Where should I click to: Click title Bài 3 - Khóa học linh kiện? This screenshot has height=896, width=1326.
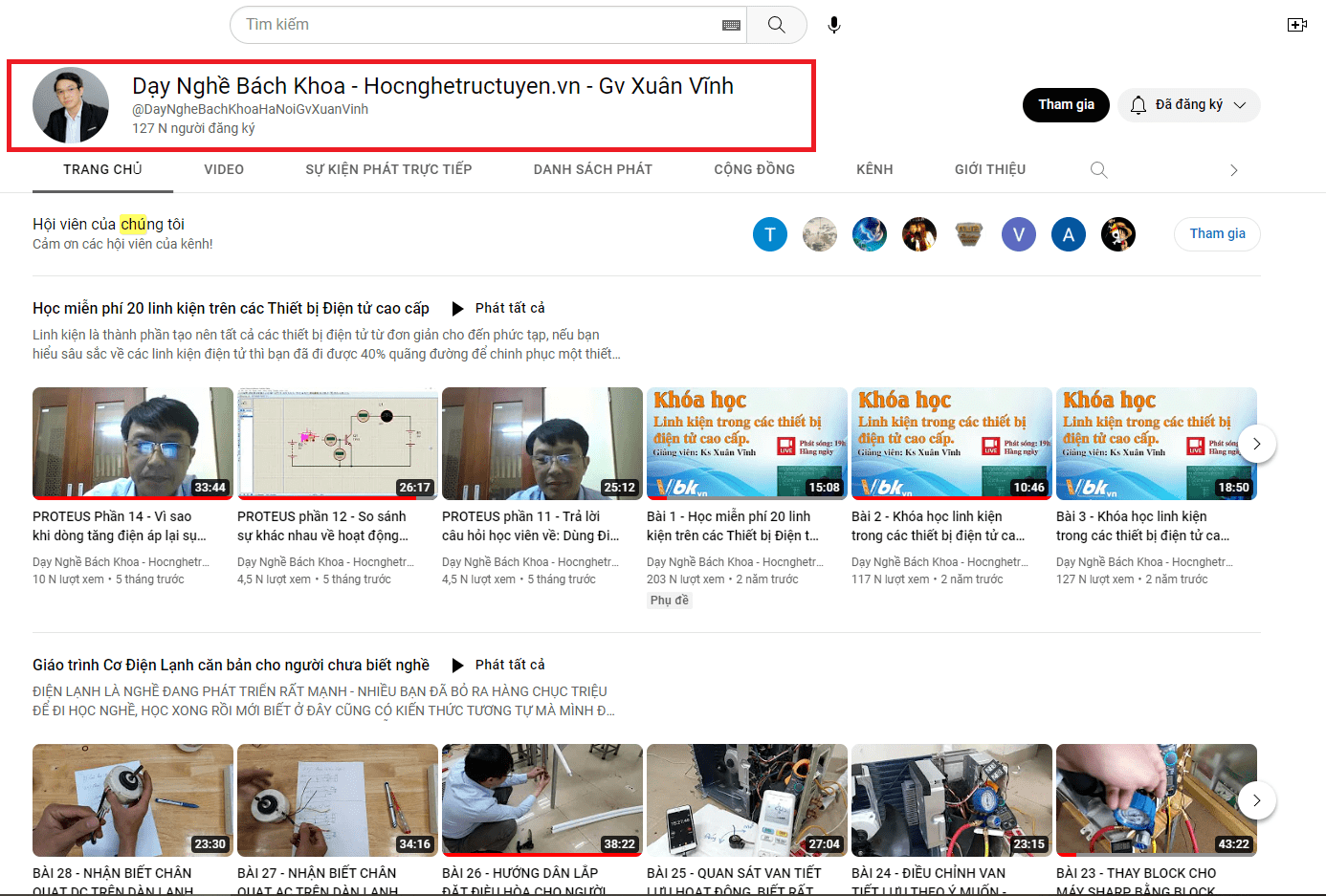(x=1143, y=526)
